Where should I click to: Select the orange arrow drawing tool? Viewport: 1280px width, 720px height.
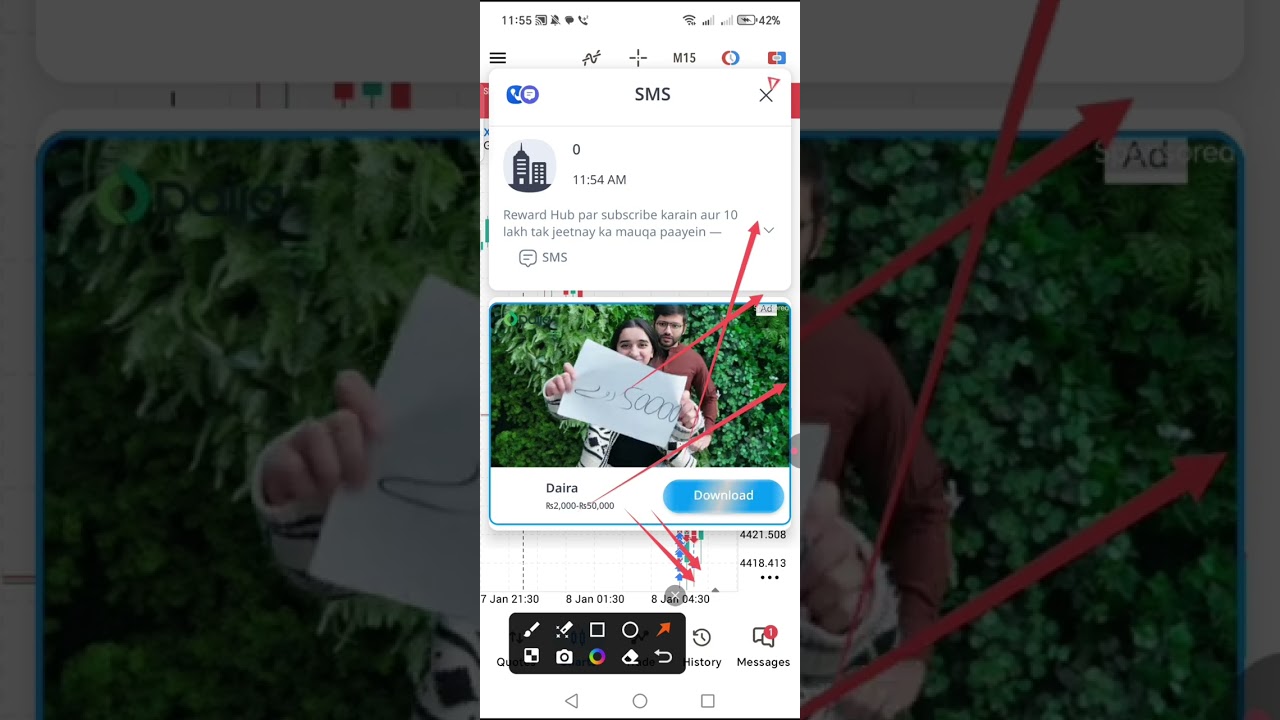663,629
